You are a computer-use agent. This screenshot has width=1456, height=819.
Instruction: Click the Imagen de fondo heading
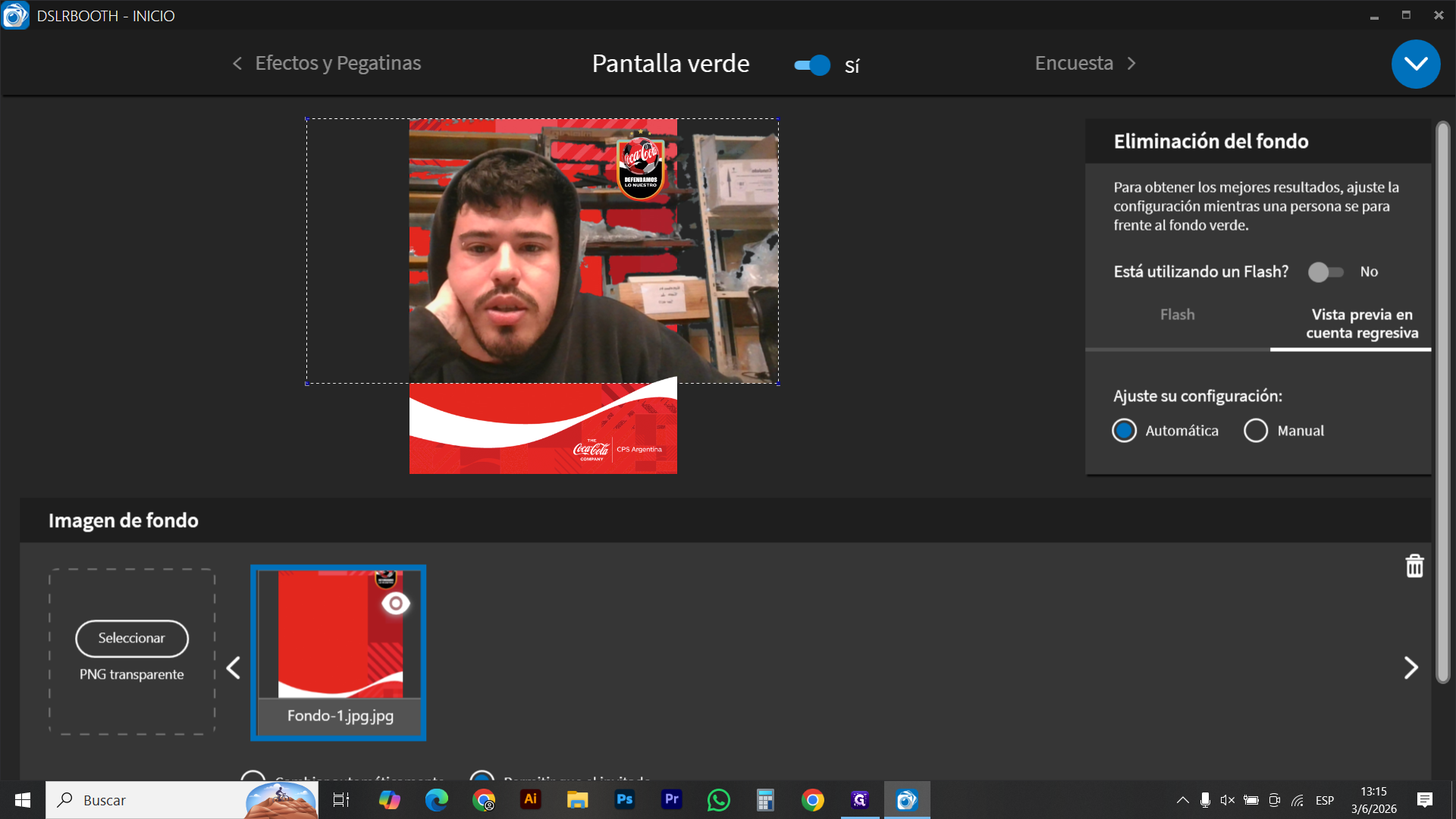124,520
